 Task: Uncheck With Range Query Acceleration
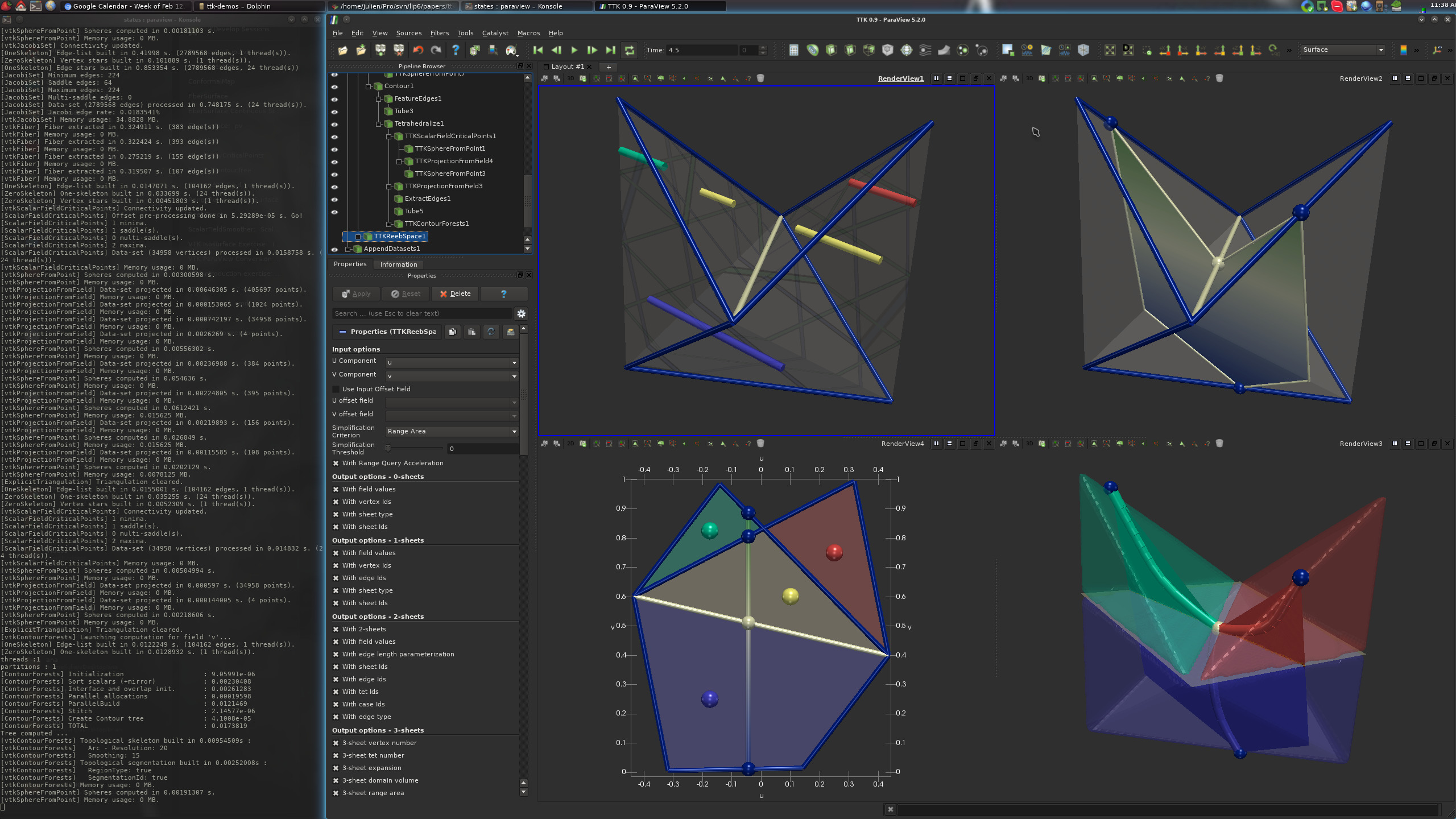336,463
